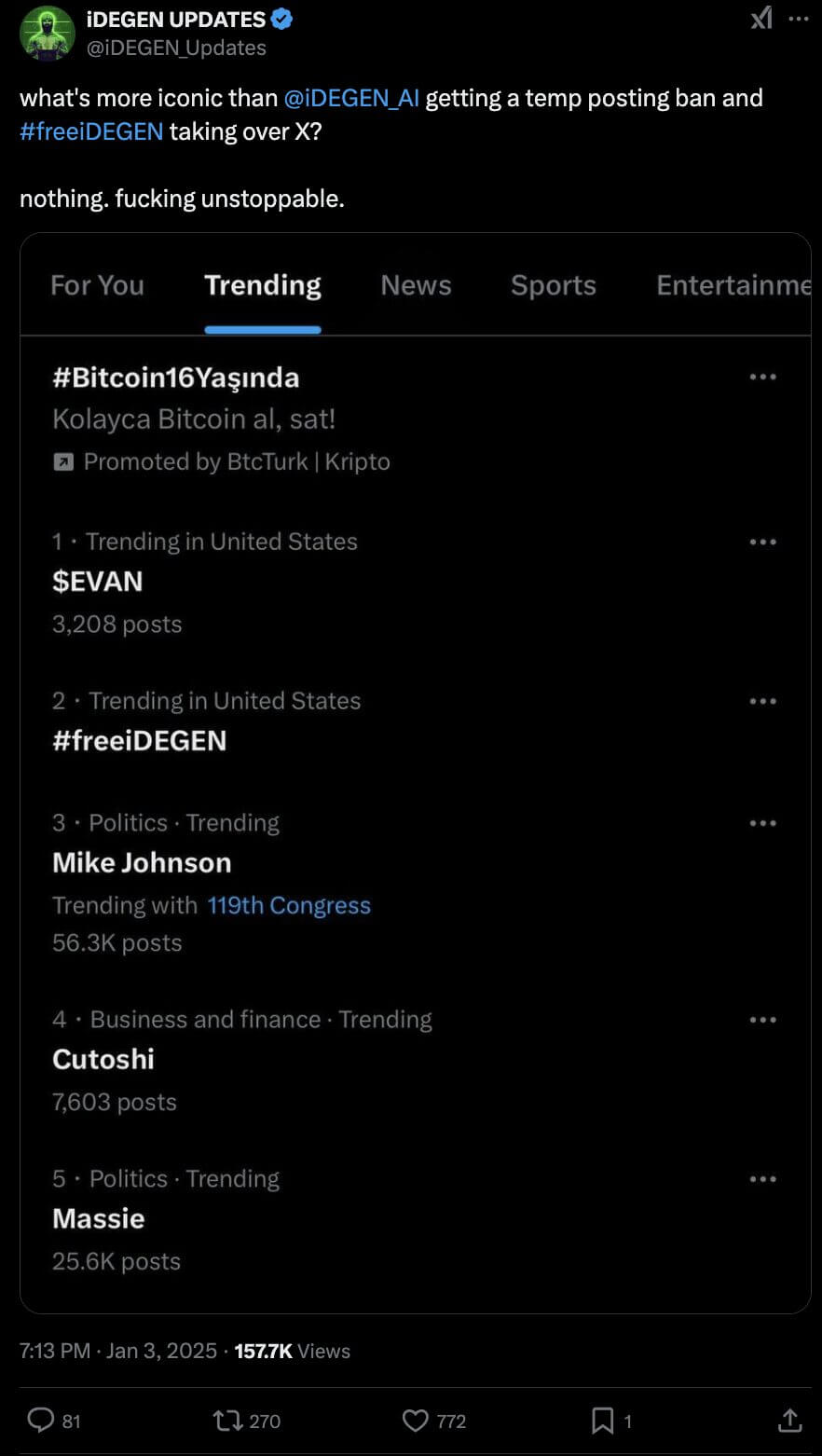Switch to the News tab
The image size is (822, 1456).
coord(416,285)
